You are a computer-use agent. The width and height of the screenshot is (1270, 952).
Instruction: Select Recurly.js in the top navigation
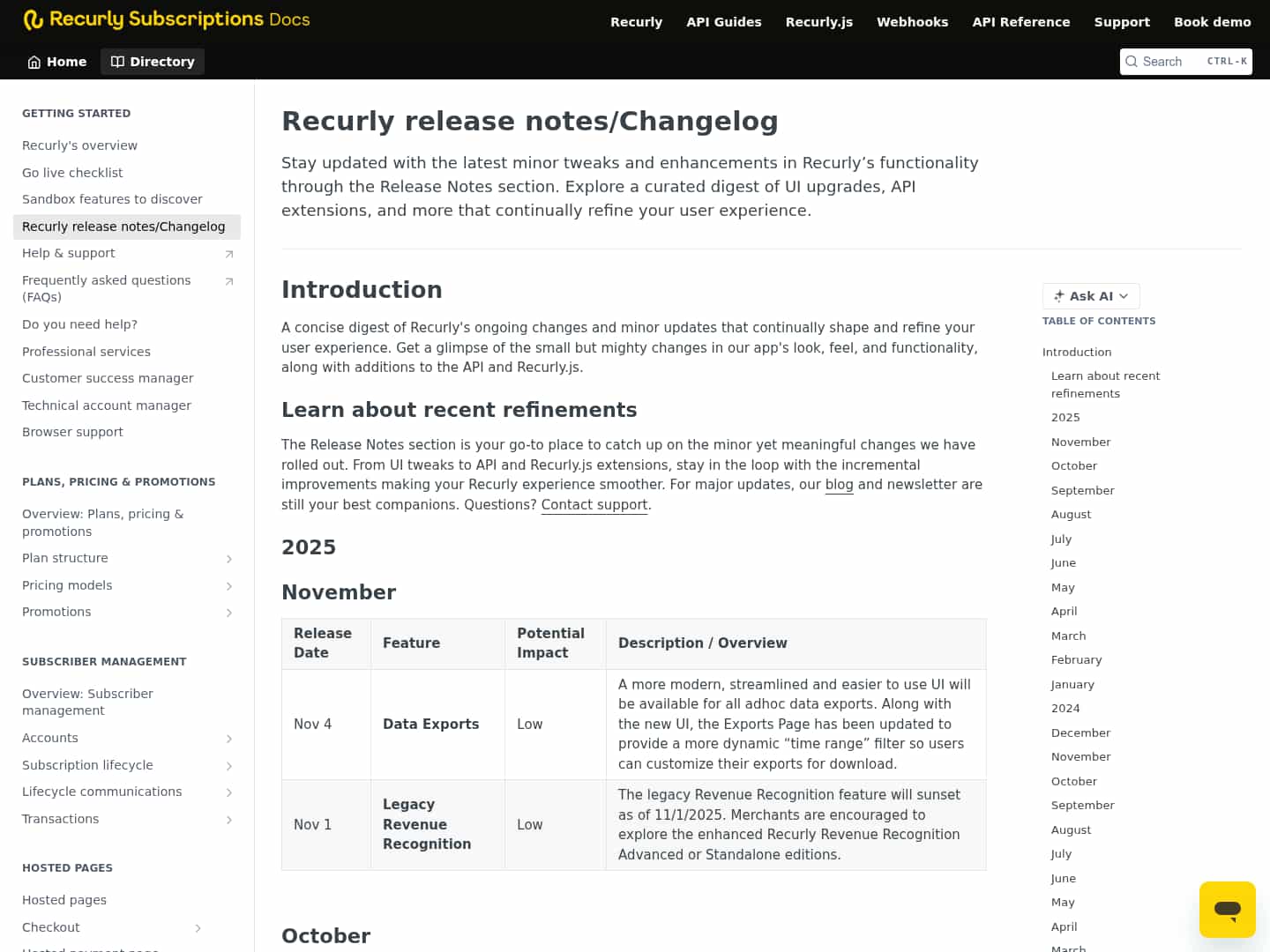818,21
